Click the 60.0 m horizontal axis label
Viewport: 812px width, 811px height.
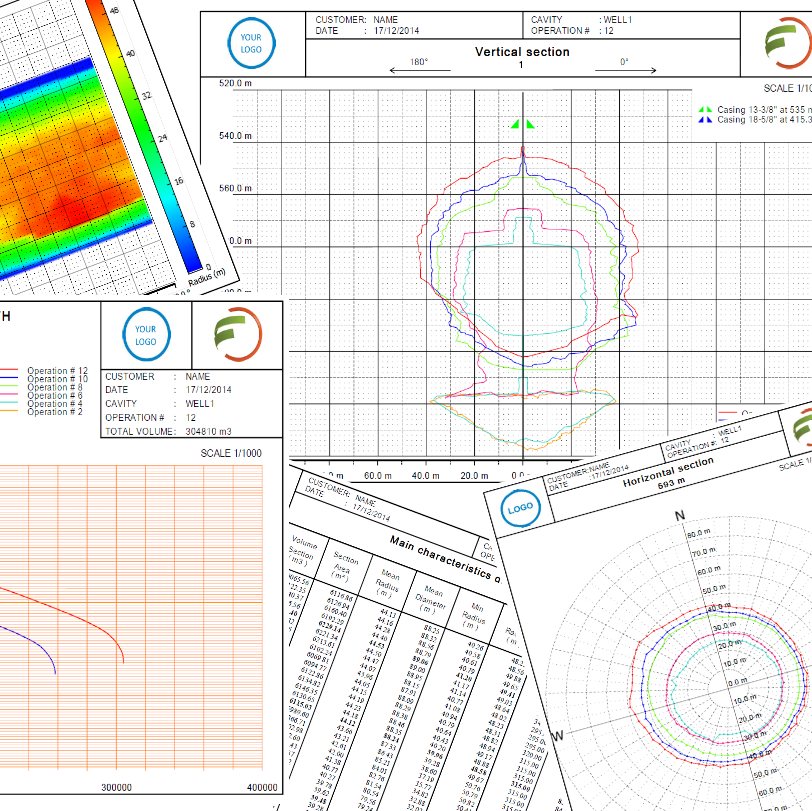click(378, 475)
